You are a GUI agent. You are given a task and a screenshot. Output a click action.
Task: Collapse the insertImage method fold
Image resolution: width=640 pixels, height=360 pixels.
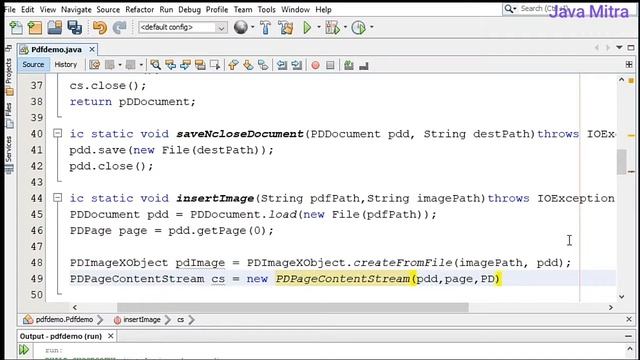click(58, 198)
